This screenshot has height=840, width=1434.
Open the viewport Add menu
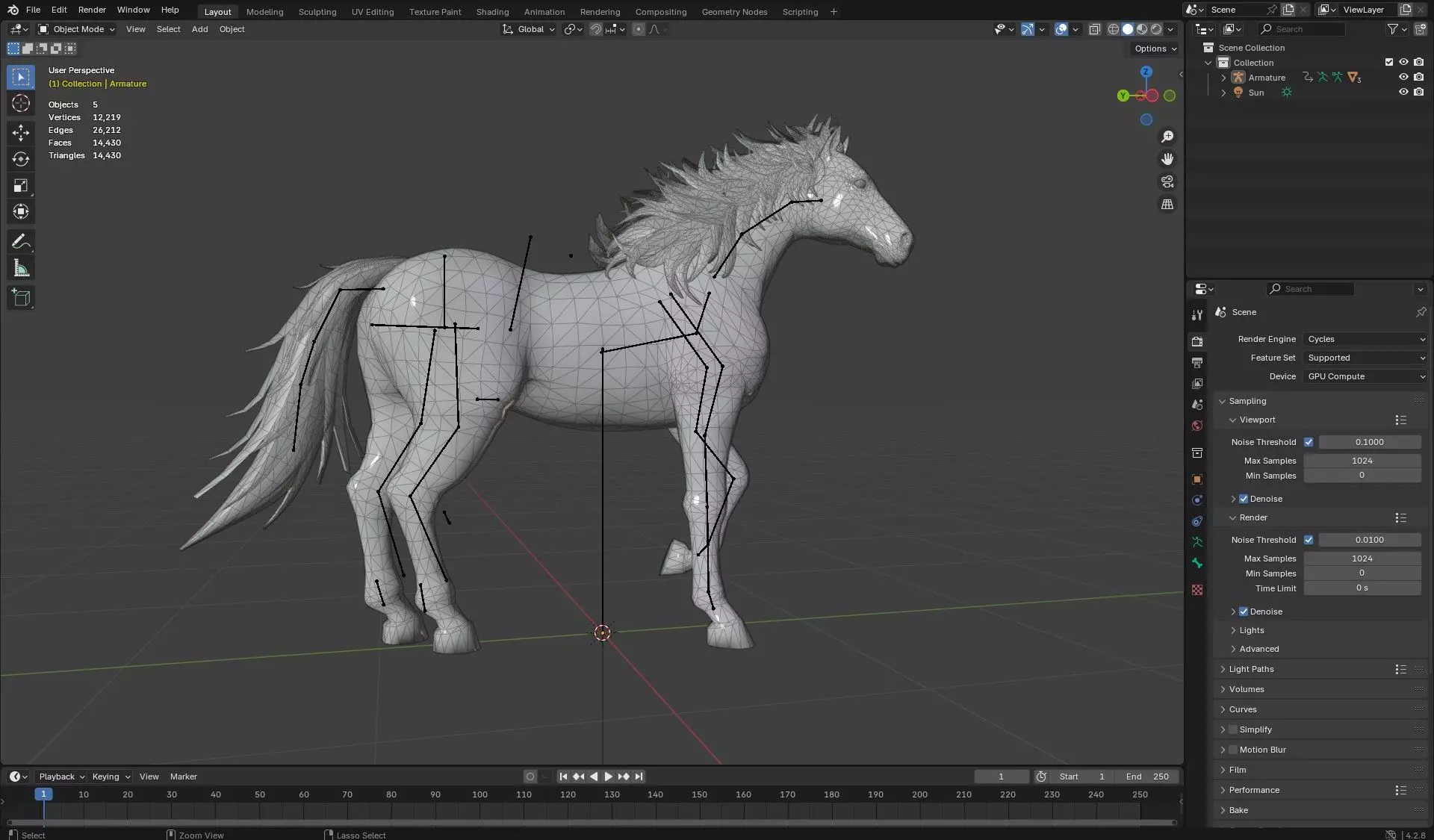pos(199,29)
